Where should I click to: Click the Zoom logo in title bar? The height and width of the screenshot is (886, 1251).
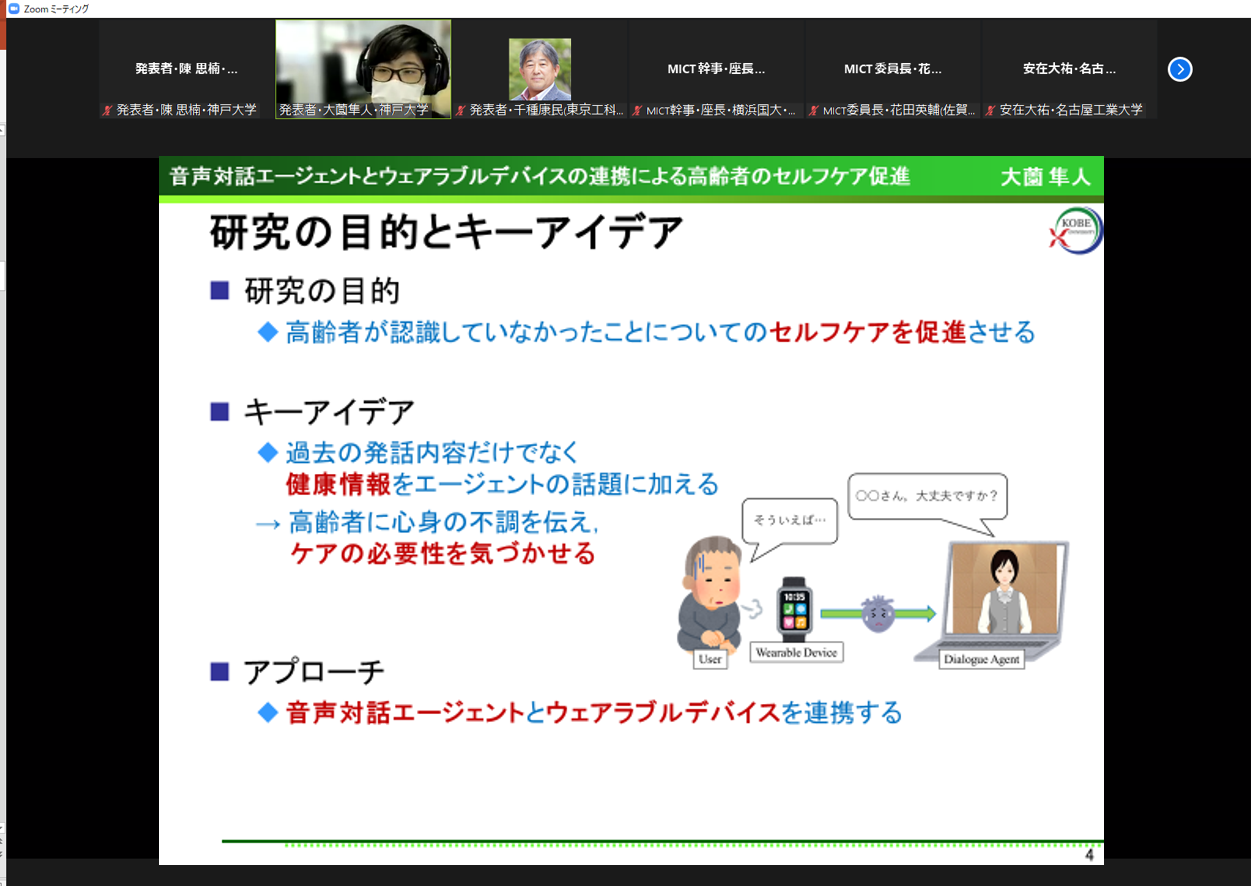(13, 8)
